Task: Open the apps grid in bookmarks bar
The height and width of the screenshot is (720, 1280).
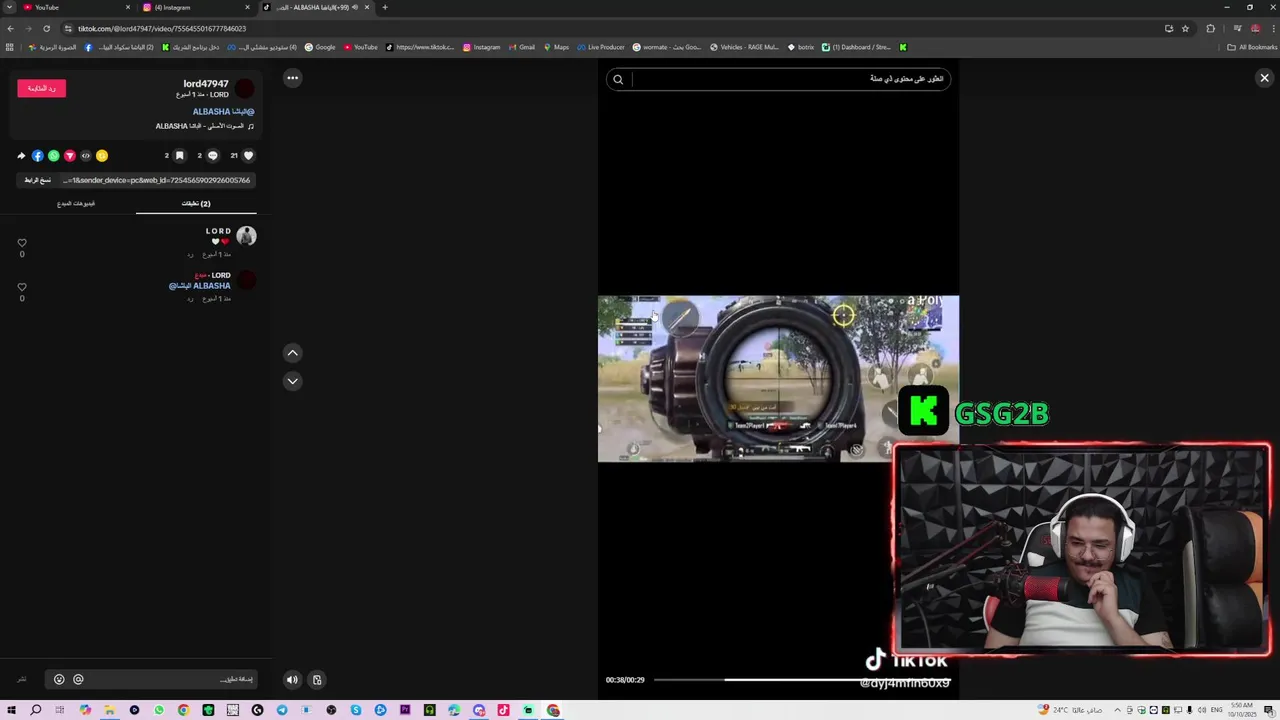Action: point(10,47)
